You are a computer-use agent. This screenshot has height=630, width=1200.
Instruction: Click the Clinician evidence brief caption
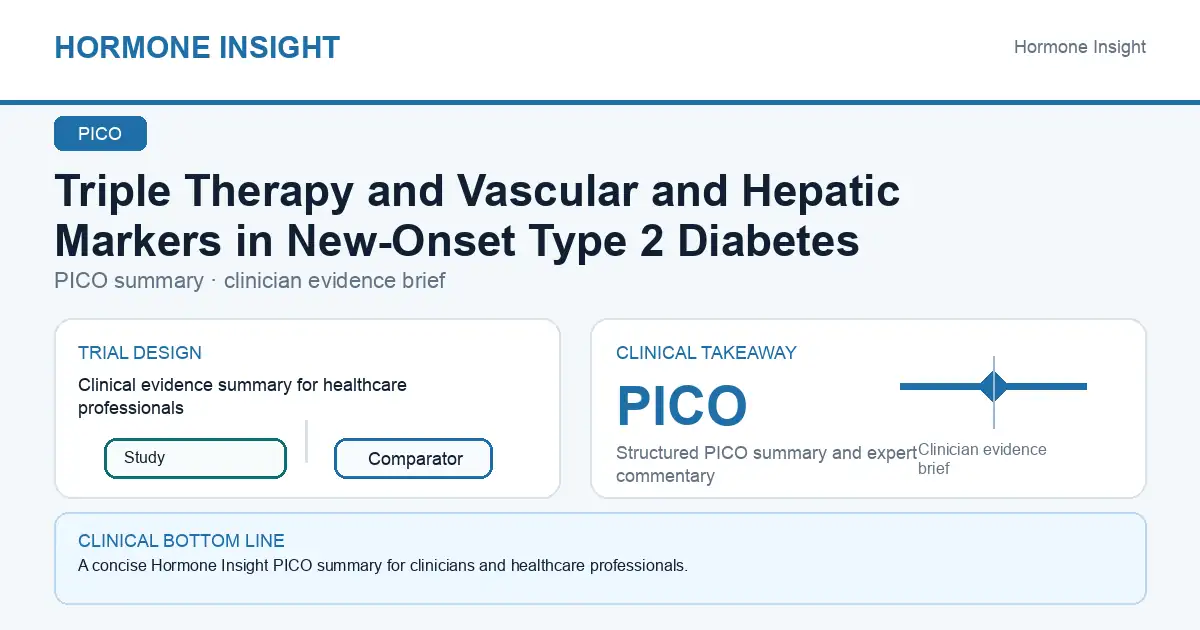click(x=982, y=459)
